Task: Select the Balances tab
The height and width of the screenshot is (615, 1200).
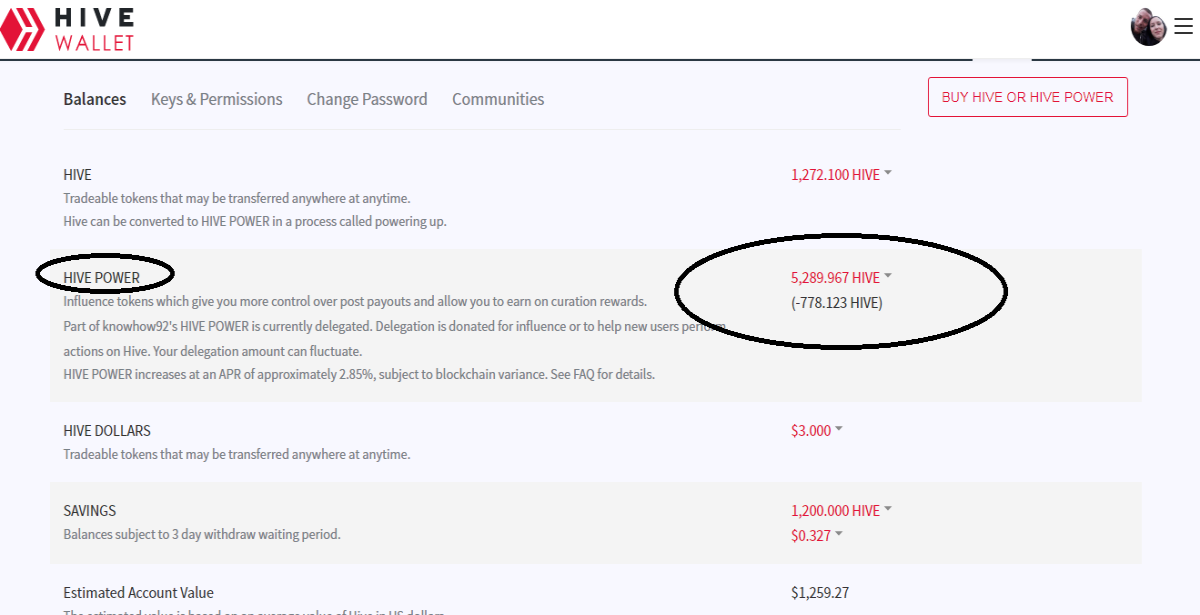Action: point(95,99)
